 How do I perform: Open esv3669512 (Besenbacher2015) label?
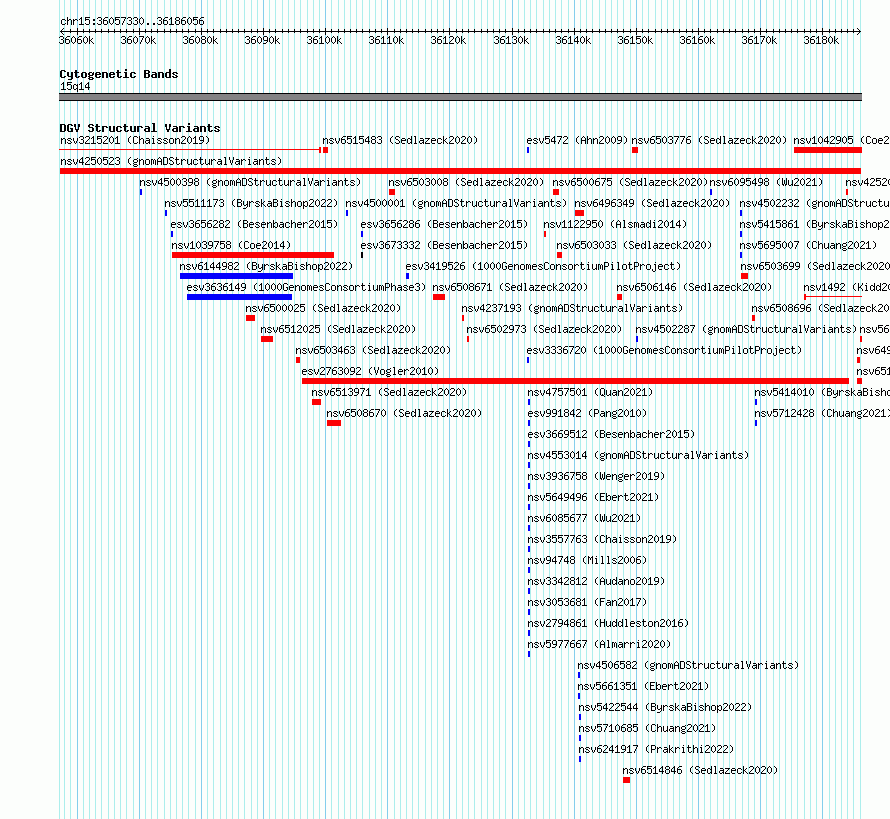611,434
